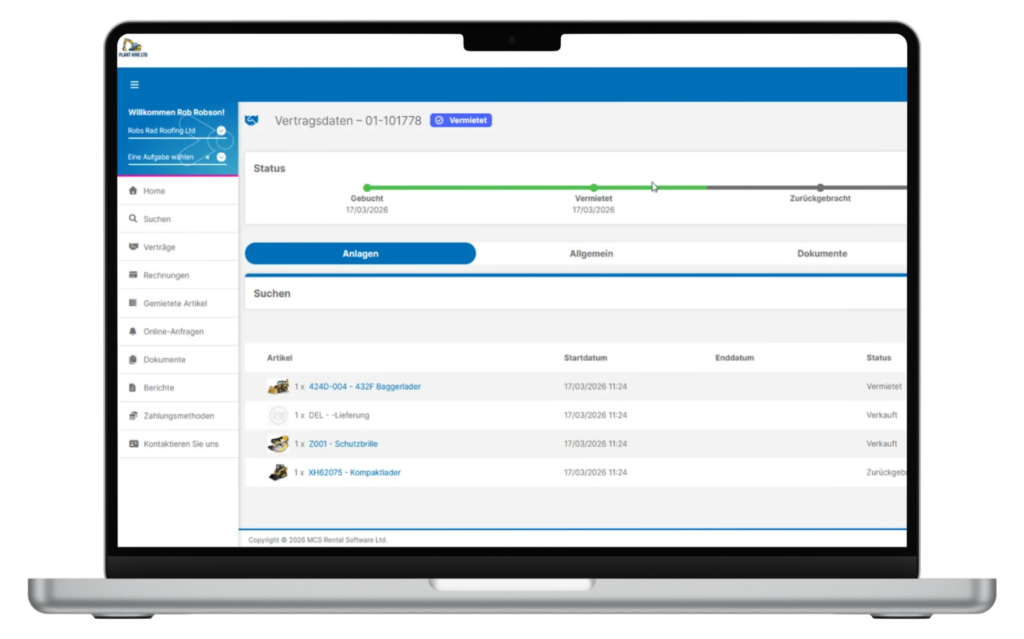Click the Artikel column header
The image size is (1024, 639).
280,358
